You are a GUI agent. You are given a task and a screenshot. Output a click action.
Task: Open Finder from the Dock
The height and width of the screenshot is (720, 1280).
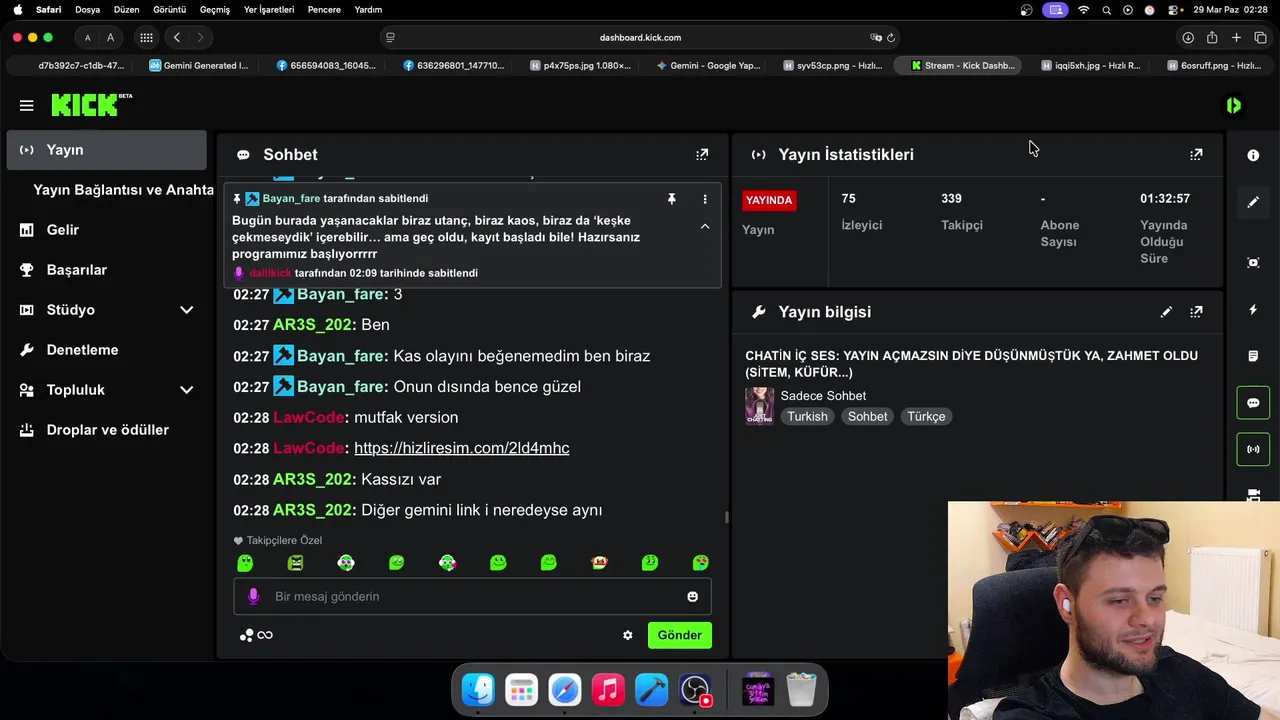pyautogui.click(x=478, y=690)
